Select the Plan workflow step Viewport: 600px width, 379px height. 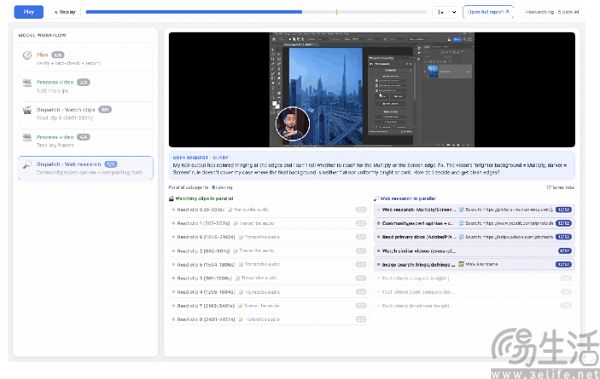point(85,59)
